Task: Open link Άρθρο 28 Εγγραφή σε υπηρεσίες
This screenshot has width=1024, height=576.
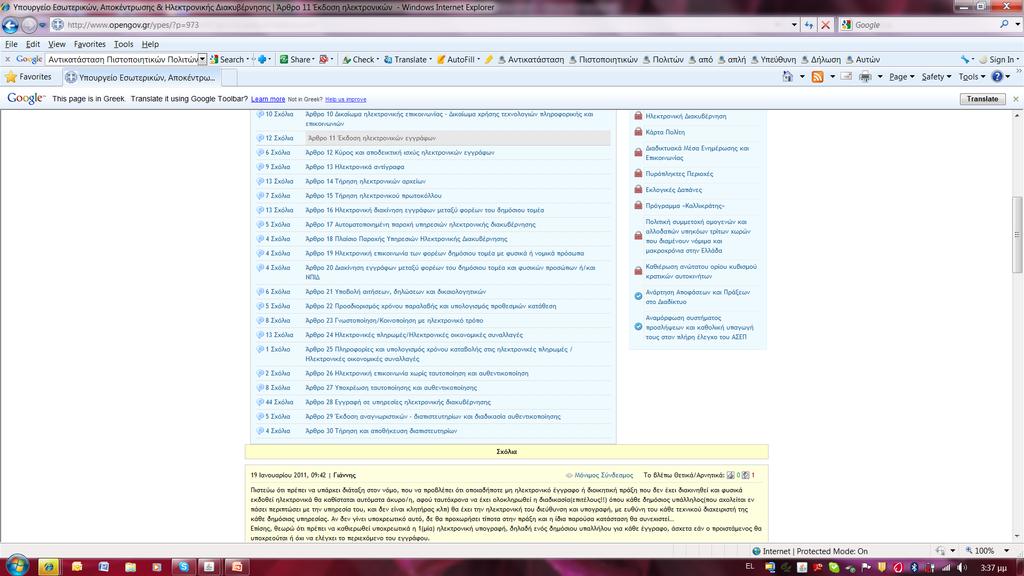Action: (x=398, y=402)
